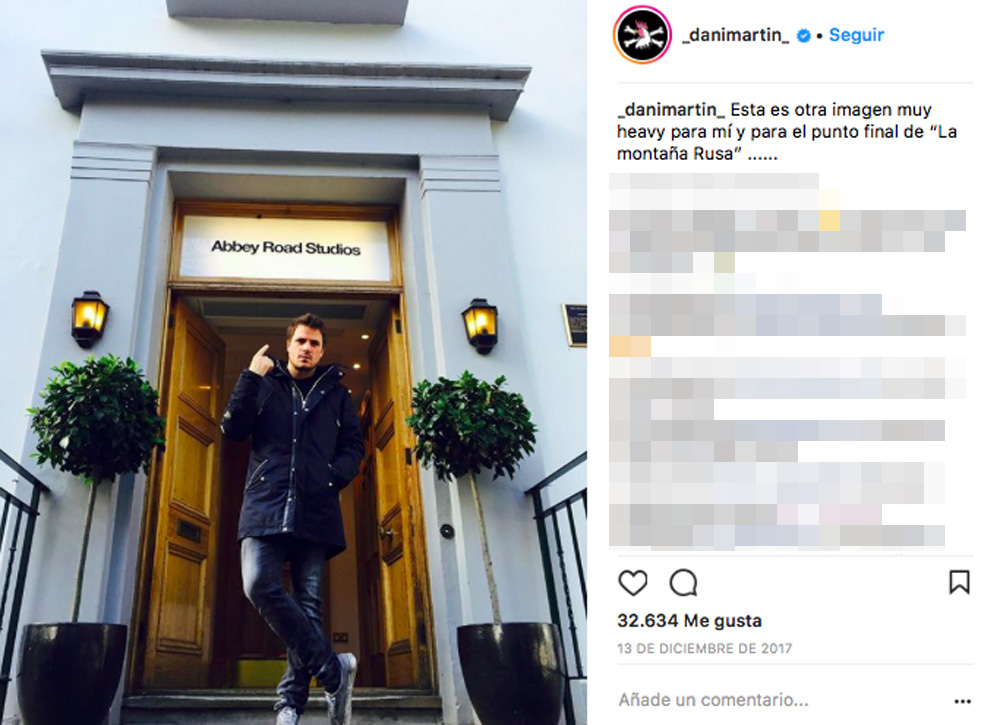
Task: Open the 13 DE DICIEMBRE DE 2017 date link
Action: tap(705, 648)
